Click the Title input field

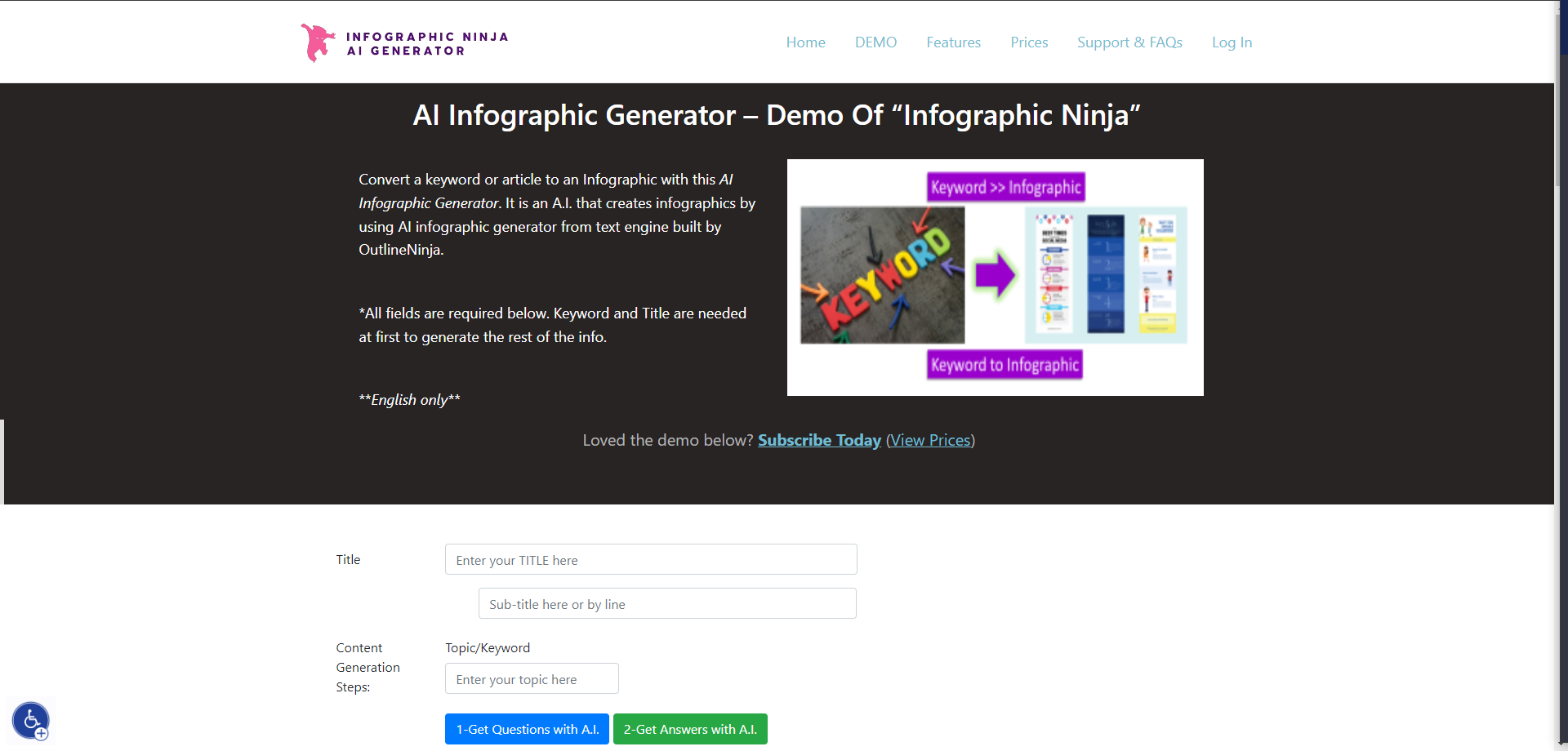click(x=650, y=559)
